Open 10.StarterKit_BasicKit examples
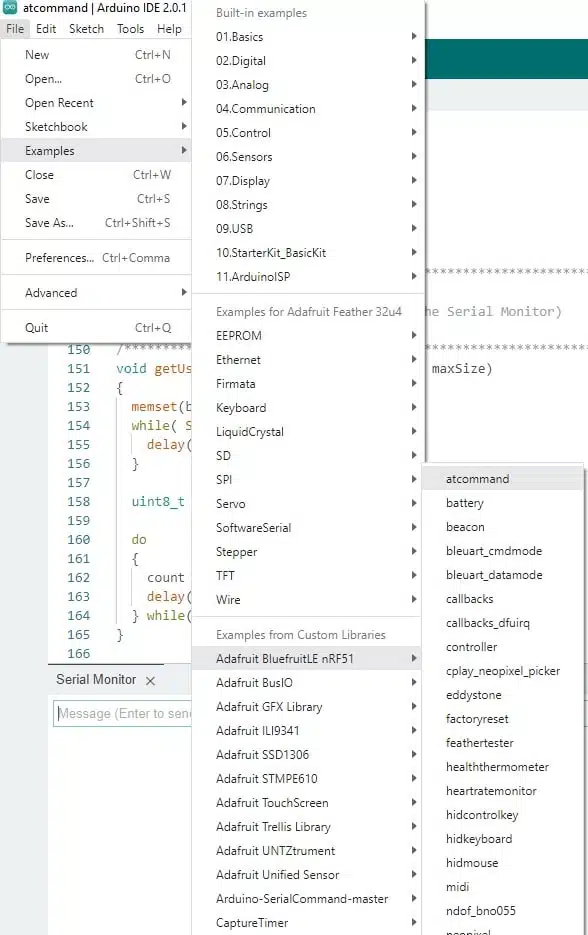Viewport: 588px width, 935px height. point(308,252)
